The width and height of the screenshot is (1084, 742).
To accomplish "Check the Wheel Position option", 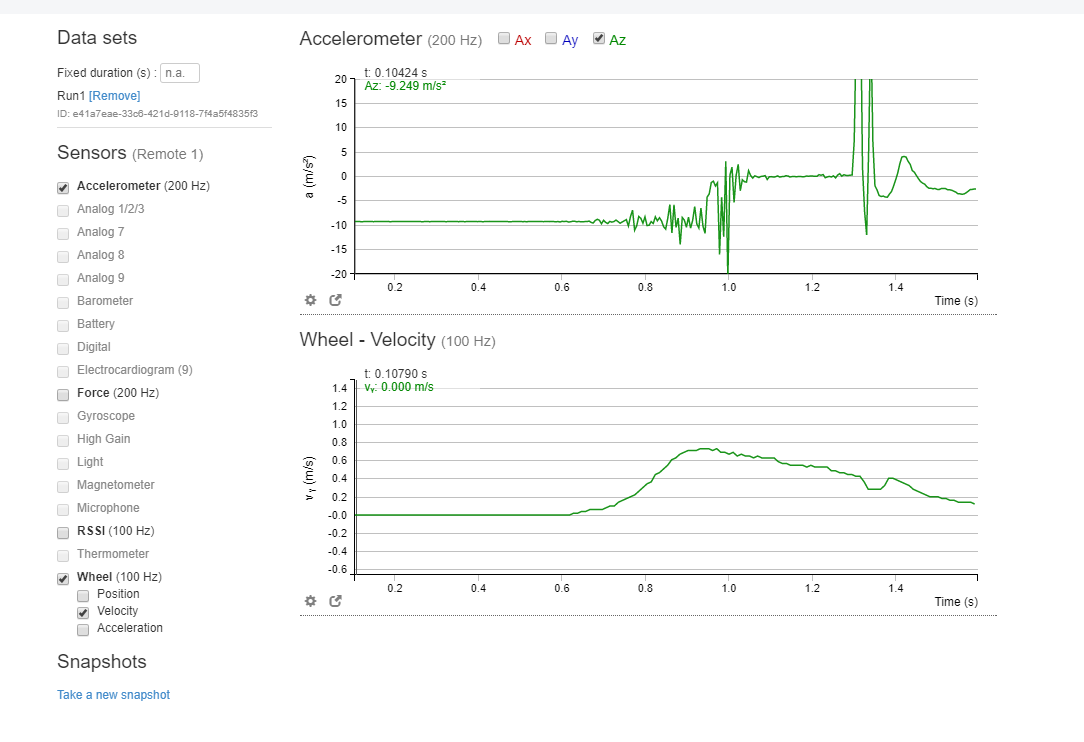I will (x=83, y=595).
